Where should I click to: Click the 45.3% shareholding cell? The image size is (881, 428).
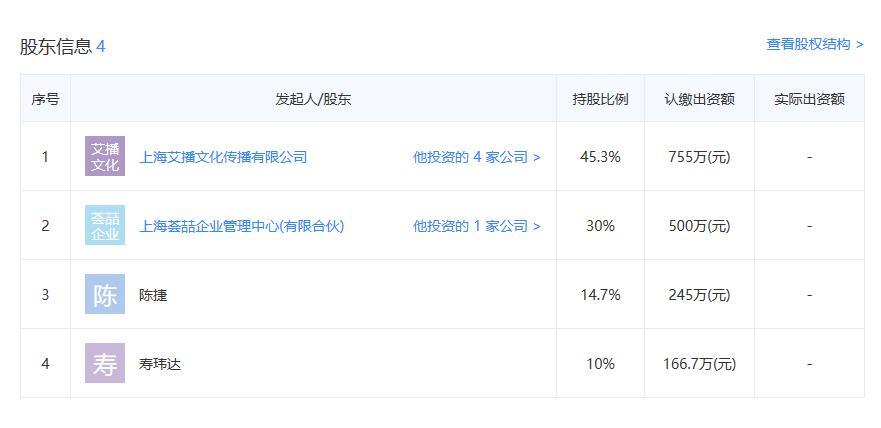pos(600,157)
